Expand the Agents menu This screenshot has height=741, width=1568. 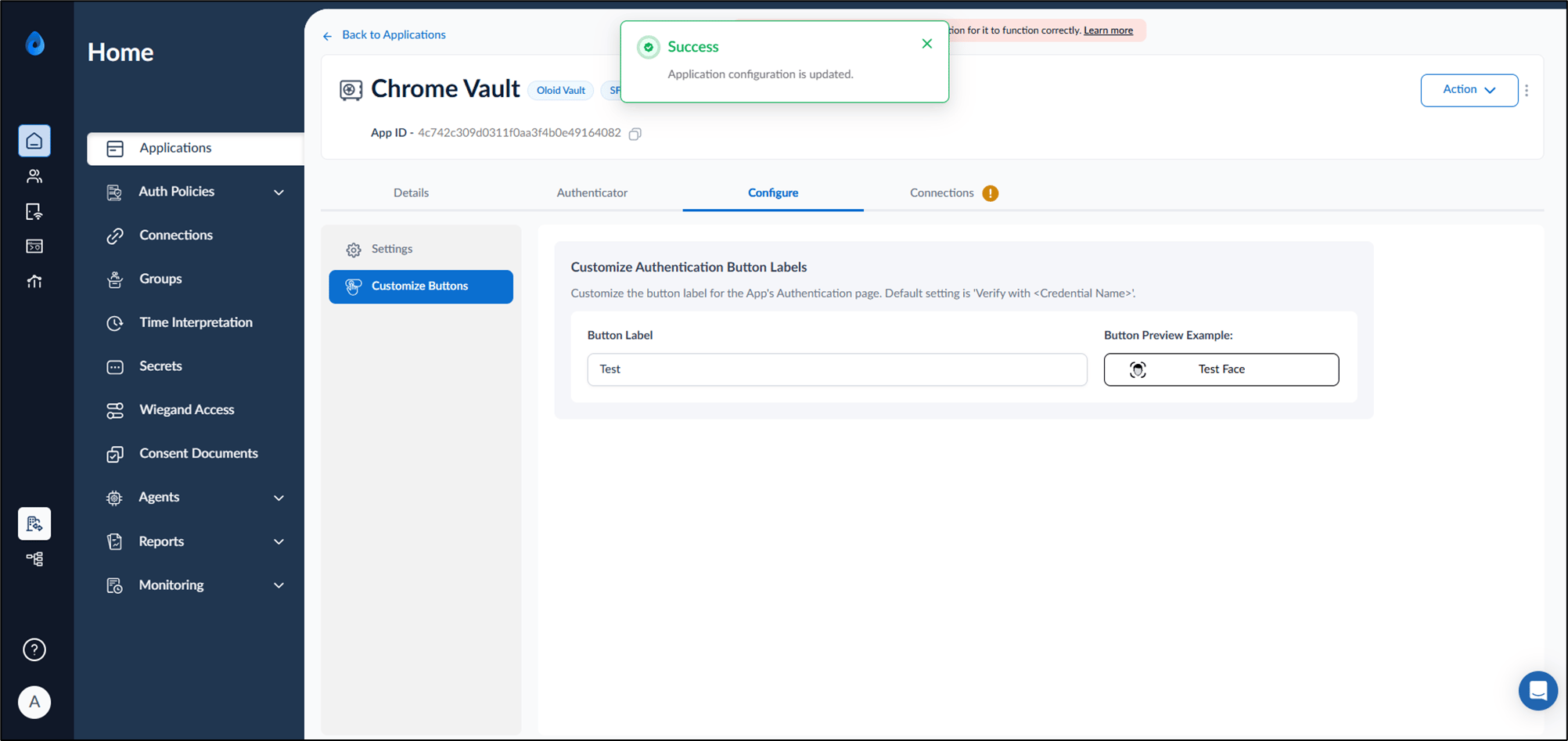[195, 498]
